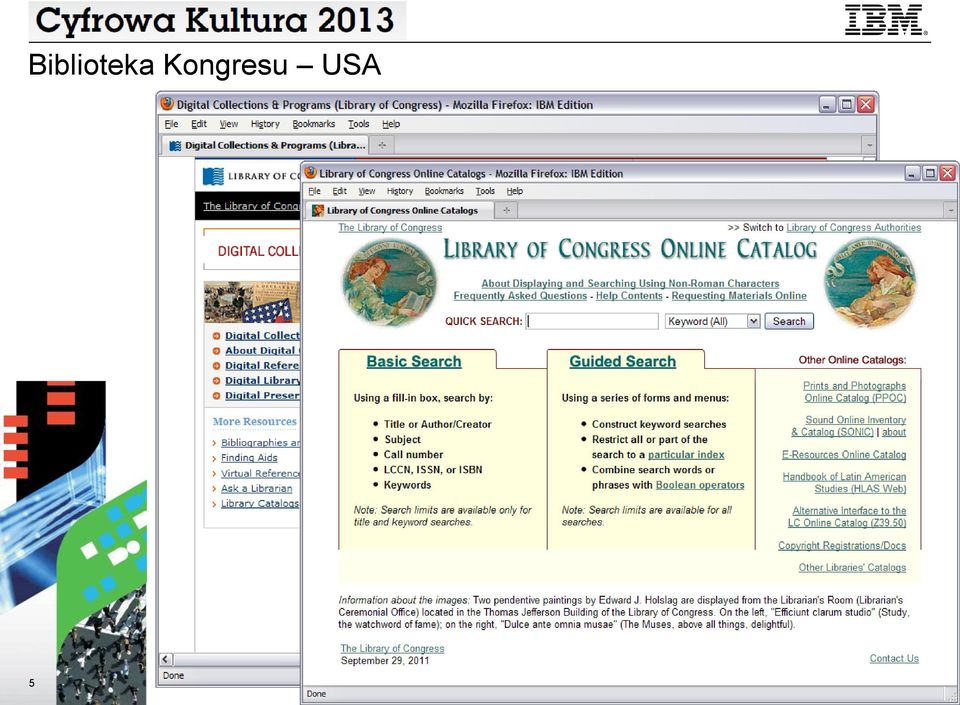960x705 pixels.
Task: Minimize the Digital Collections window
Action: tap(828, 105)
